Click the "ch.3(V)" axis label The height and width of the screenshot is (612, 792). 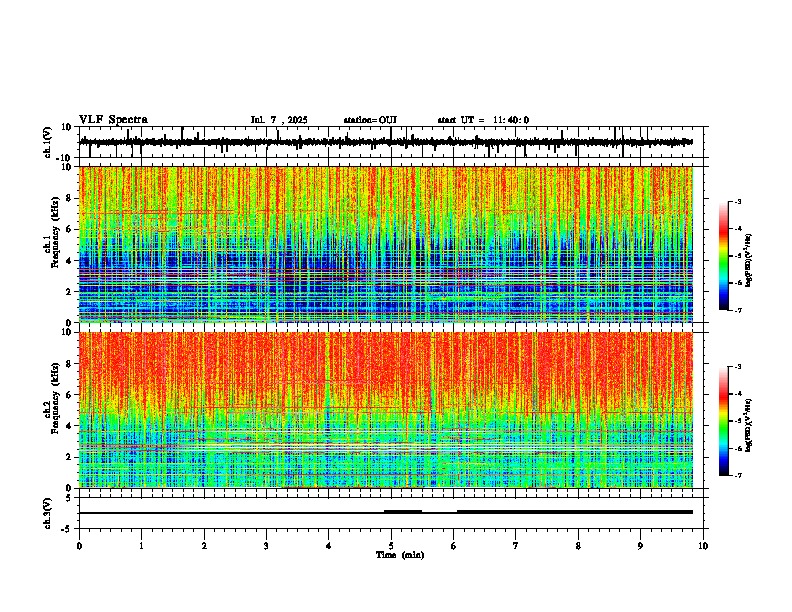point(47,513)
